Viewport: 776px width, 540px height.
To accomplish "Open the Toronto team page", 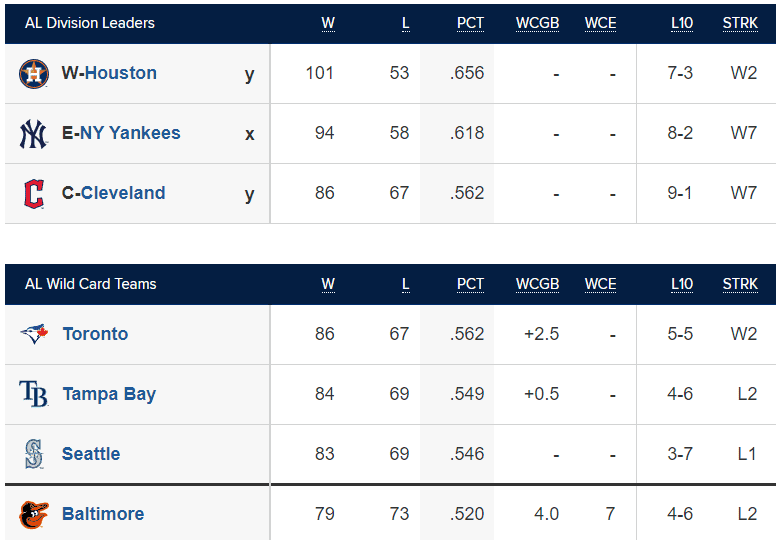I will [x=95, y=334].
